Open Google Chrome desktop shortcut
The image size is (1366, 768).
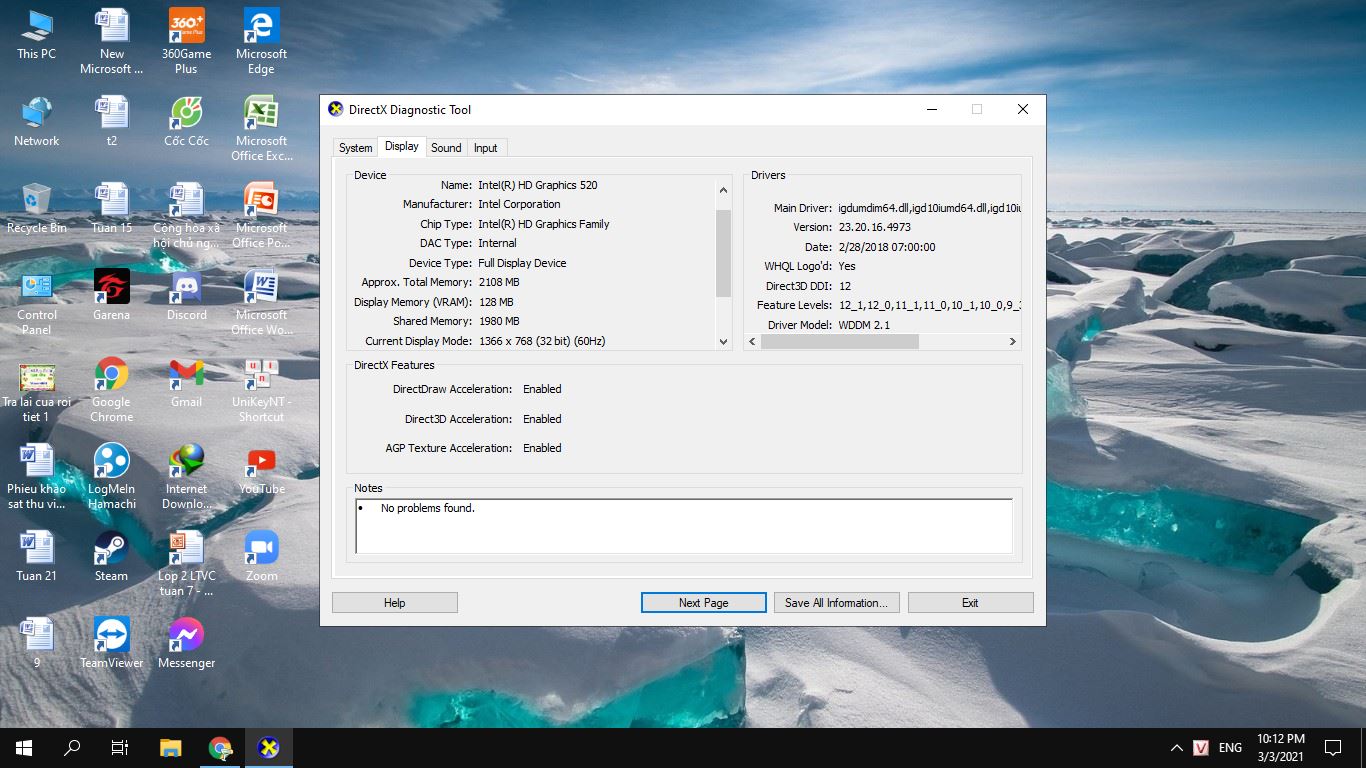point(111,376)
